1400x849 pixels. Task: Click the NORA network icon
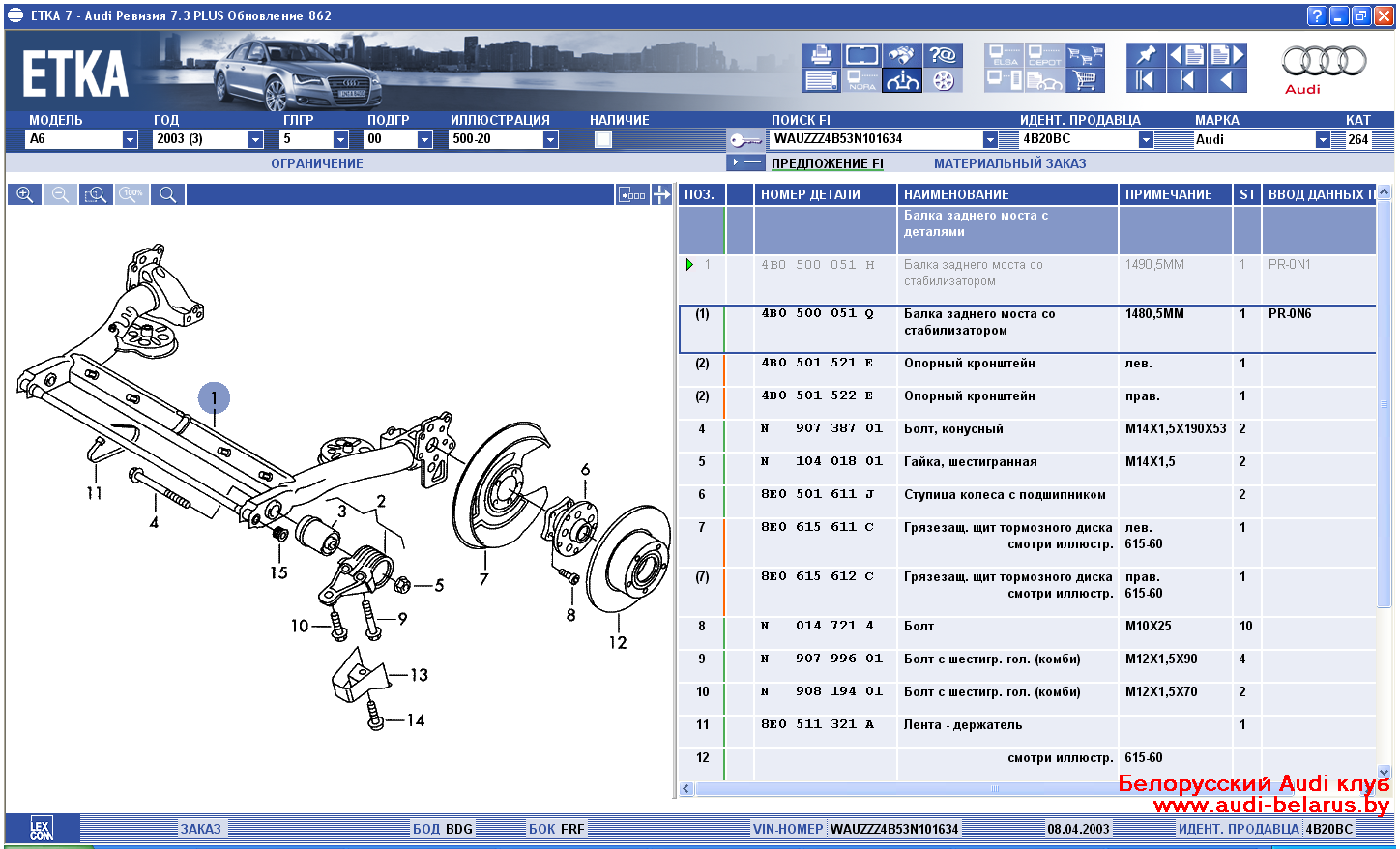[x=861, y=80]
